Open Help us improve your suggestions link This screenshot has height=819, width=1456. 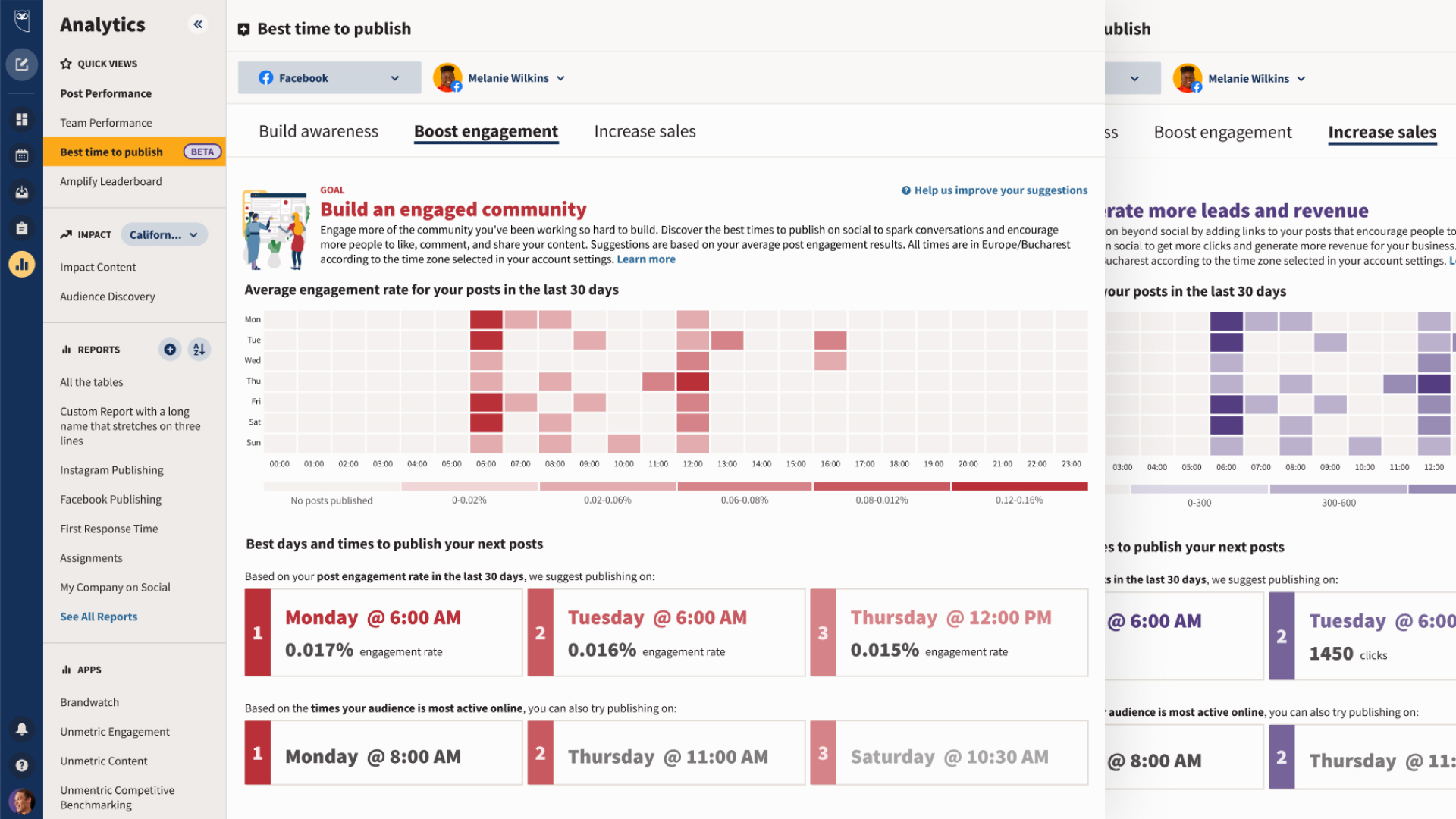994,190
